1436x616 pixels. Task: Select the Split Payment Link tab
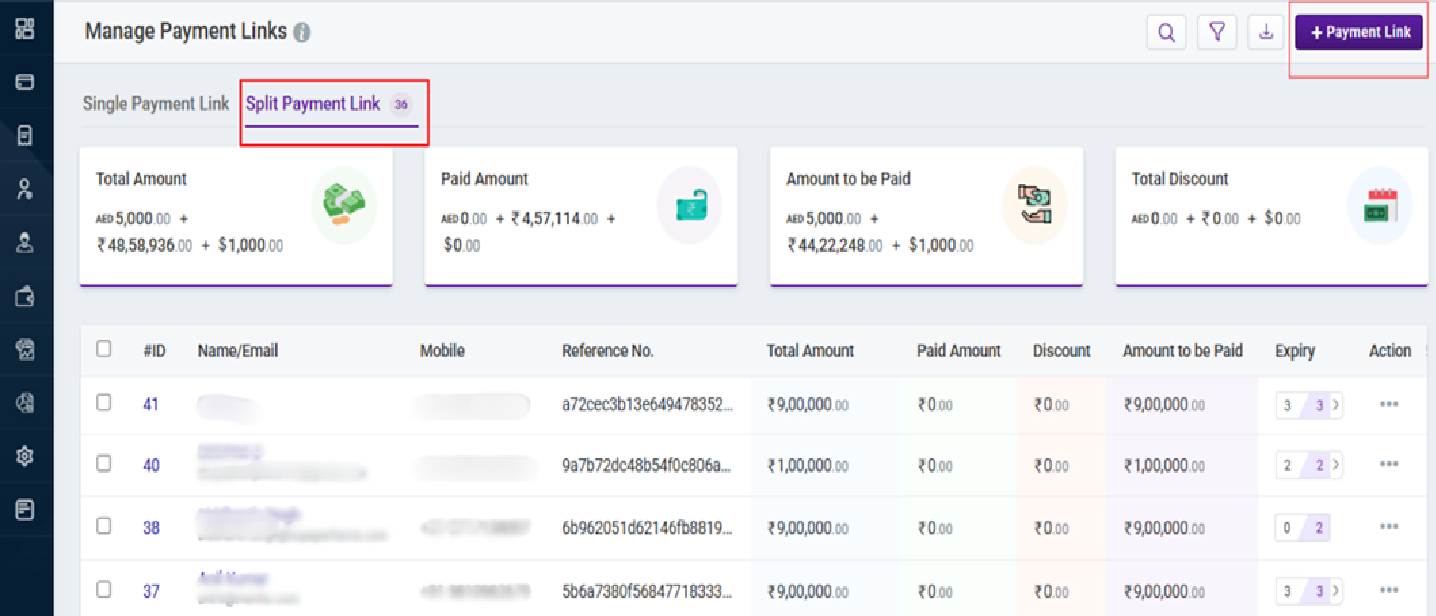330,104
